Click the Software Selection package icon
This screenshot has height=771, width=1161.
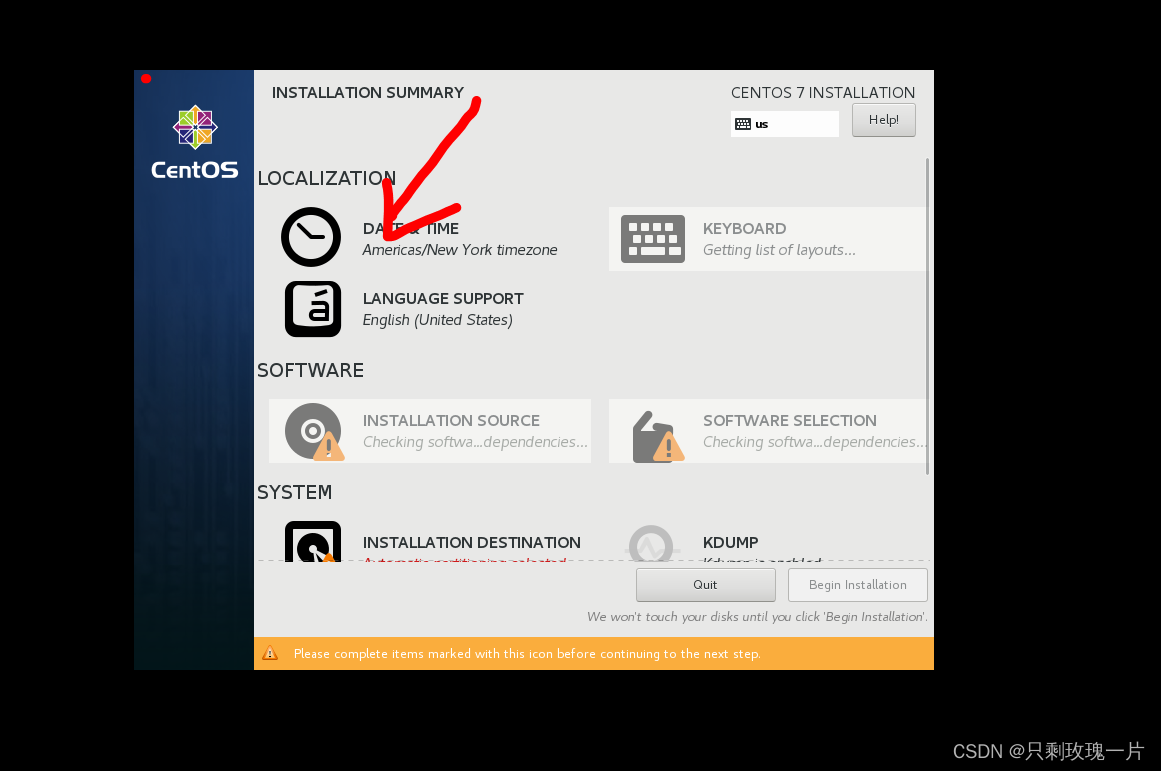click(x=658, y=437)
